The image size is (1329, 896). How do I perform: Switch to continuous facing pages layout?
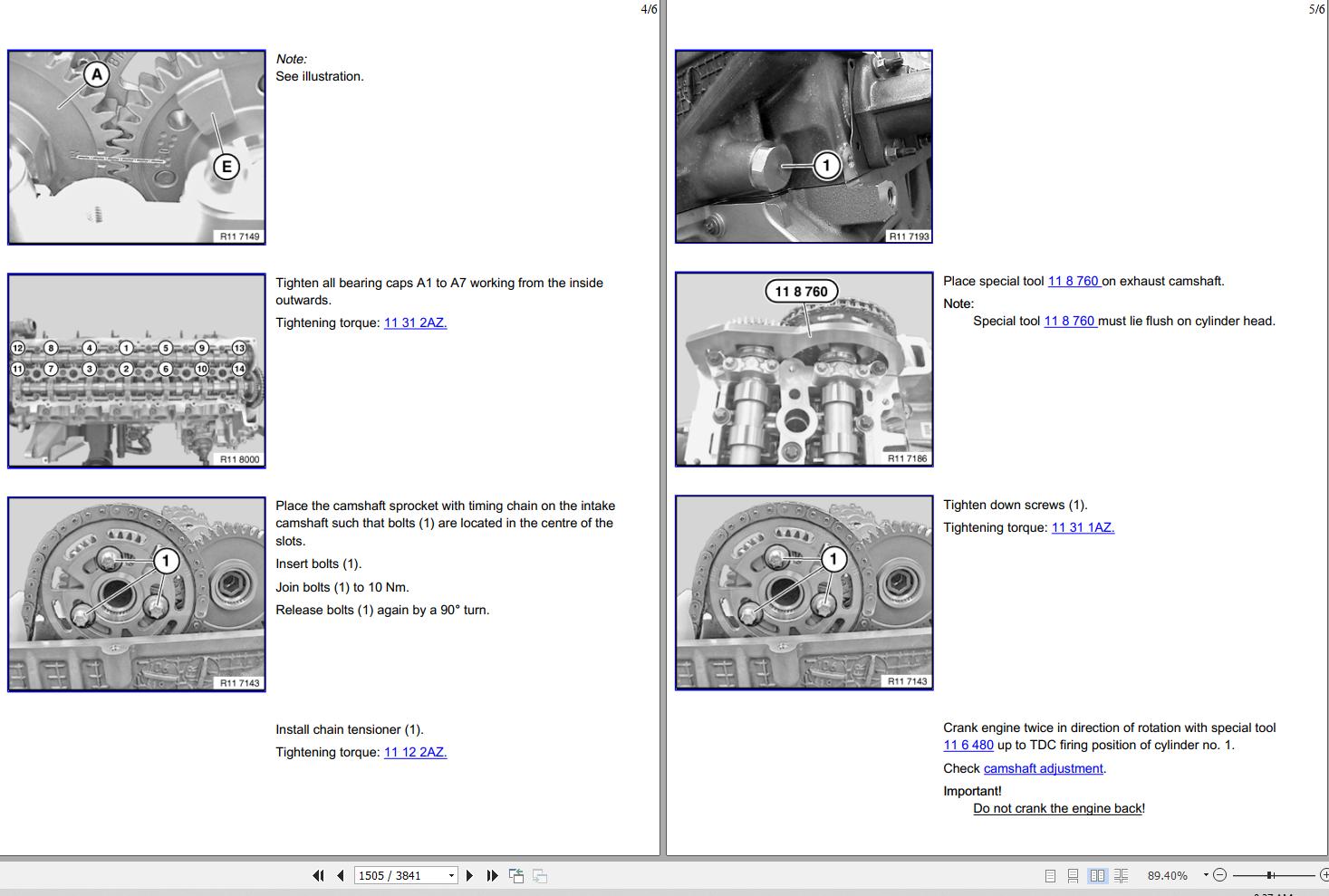click(x=1121, y=876)
